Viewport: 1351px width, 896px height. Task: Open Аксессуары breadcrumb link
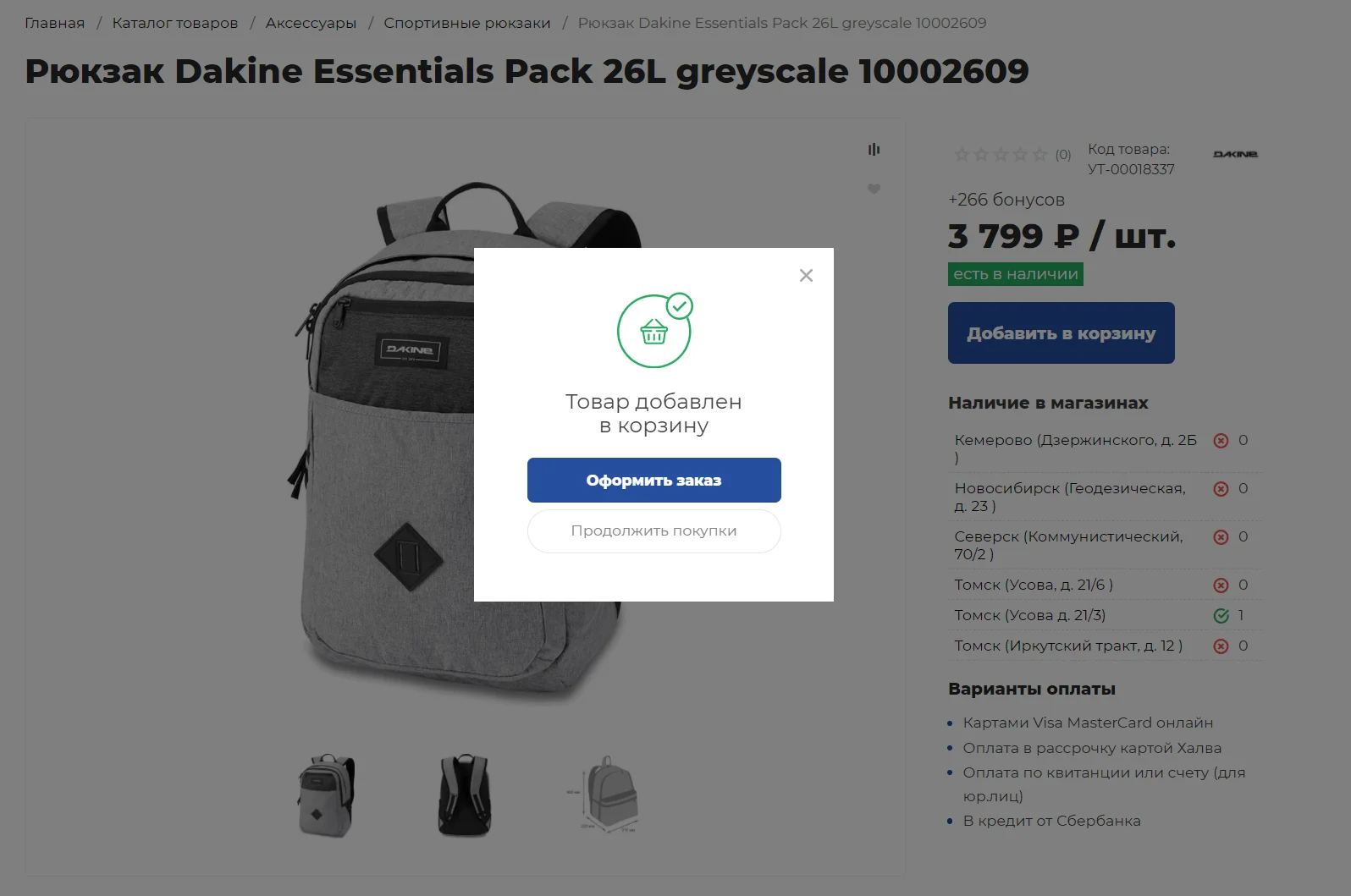point(311,23)
